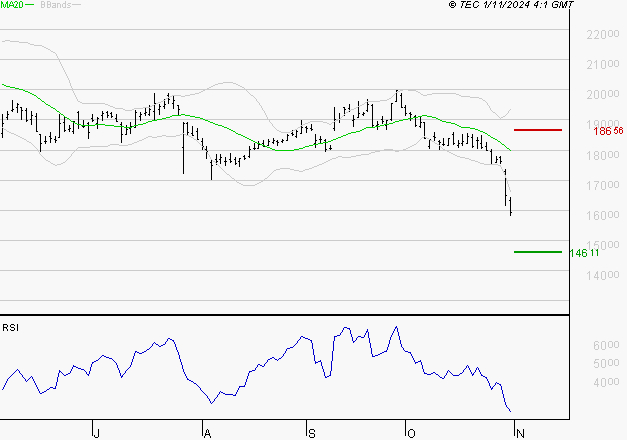Click the O month axis marker
The height and width of the screenshot is (440, 627).
click(411, 433)
